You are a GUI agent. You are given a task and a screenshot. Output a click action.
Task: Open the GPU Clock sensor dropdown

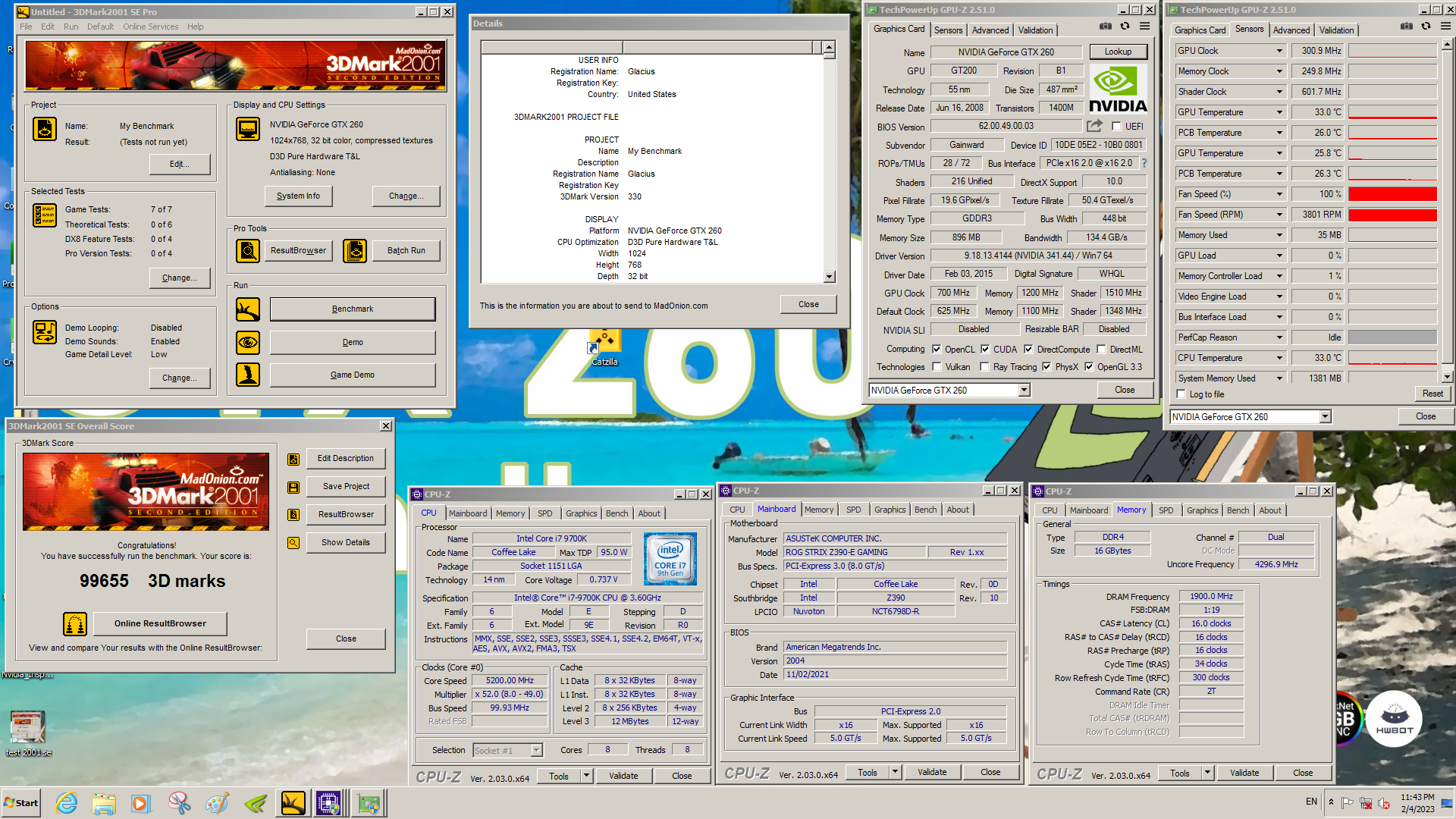[1279, 51]
